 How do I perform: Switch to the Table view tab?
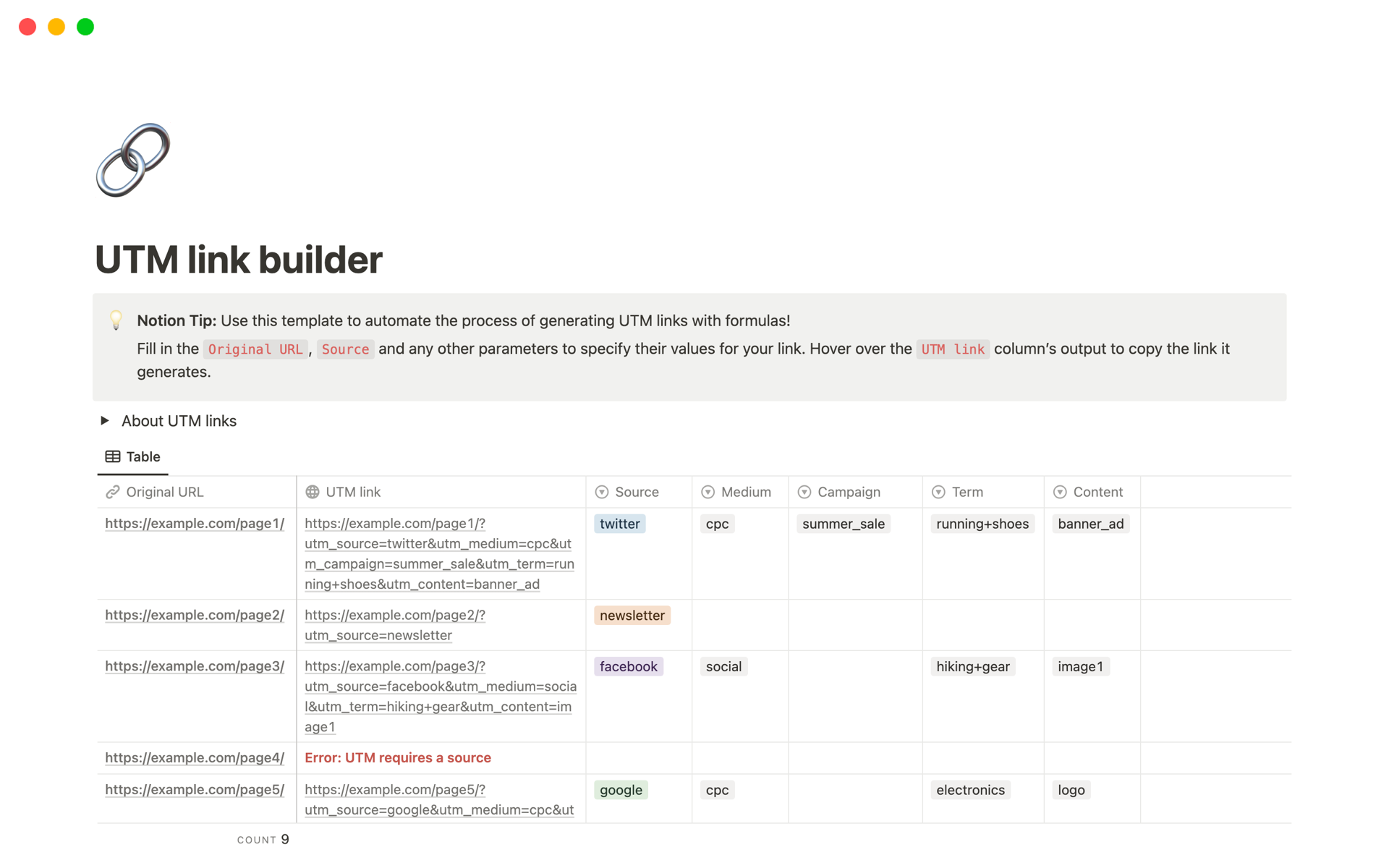point(132,456)
